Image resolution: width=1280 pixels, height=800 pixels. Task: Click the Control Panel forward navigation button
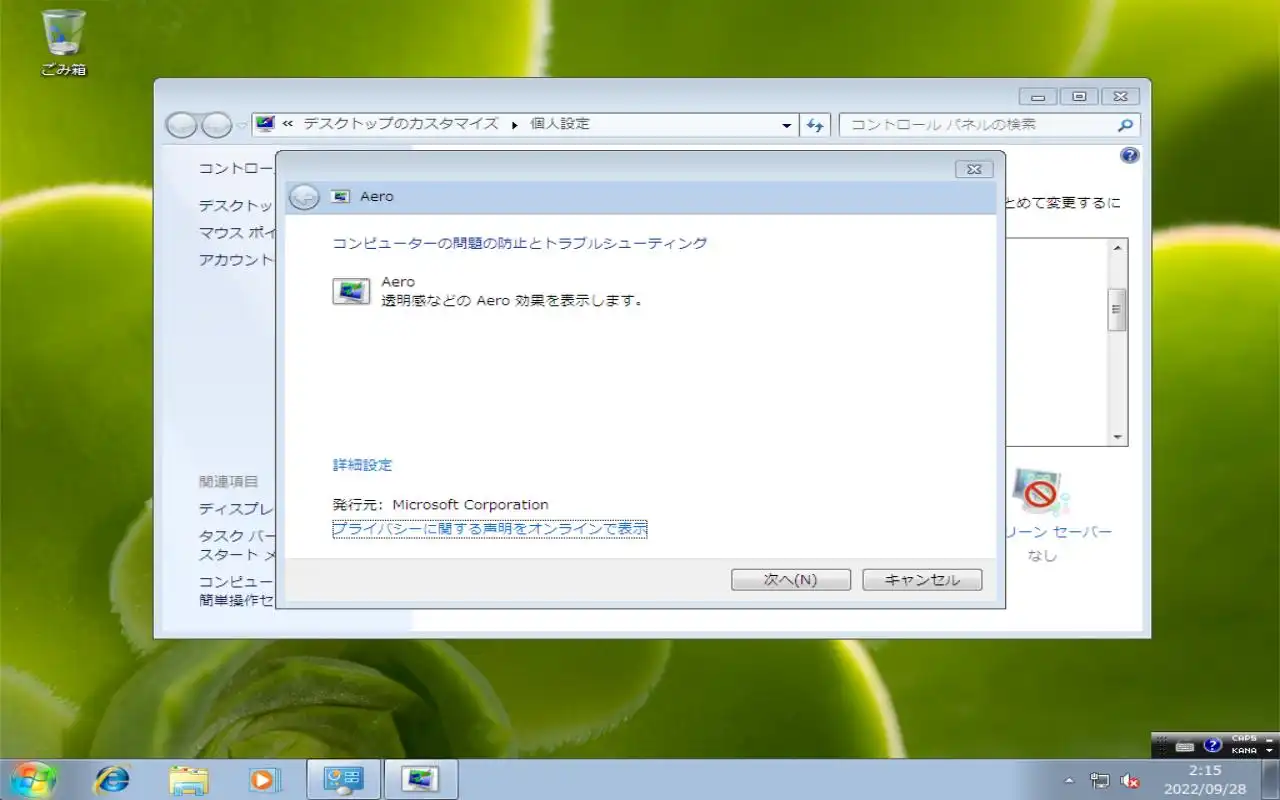click(x=217, y=125)
